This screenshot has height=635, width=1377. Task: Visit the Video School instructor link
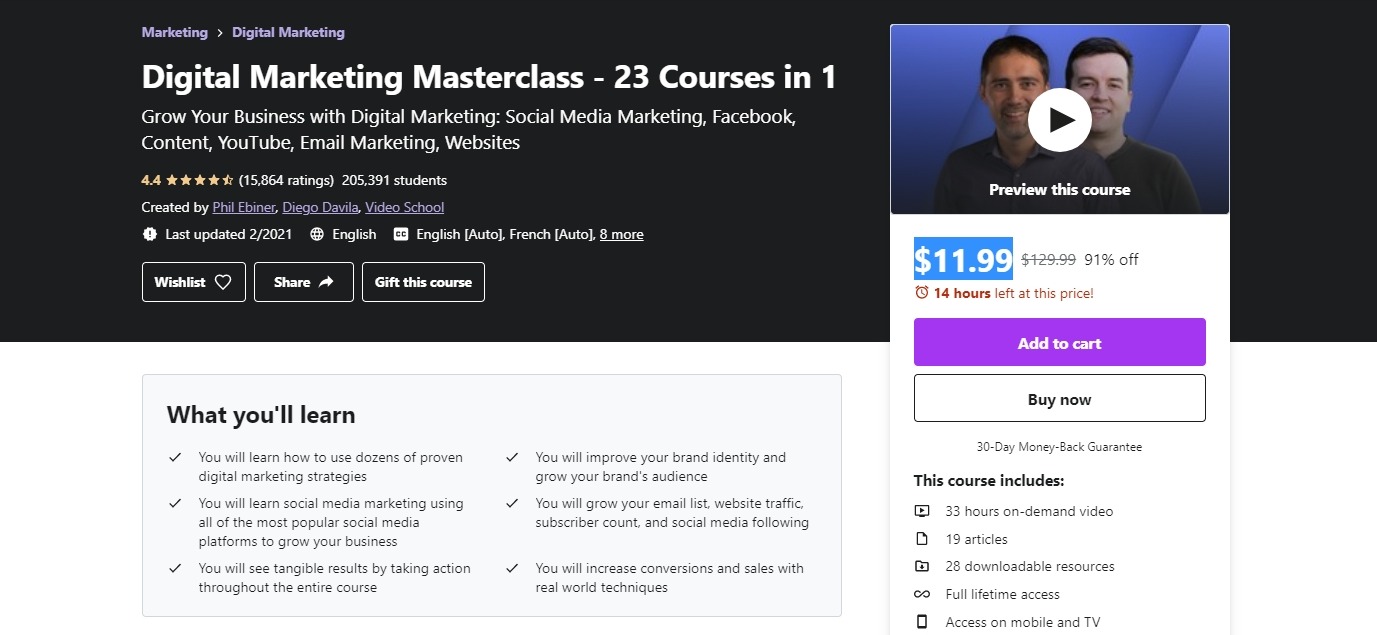coord(404,207)
